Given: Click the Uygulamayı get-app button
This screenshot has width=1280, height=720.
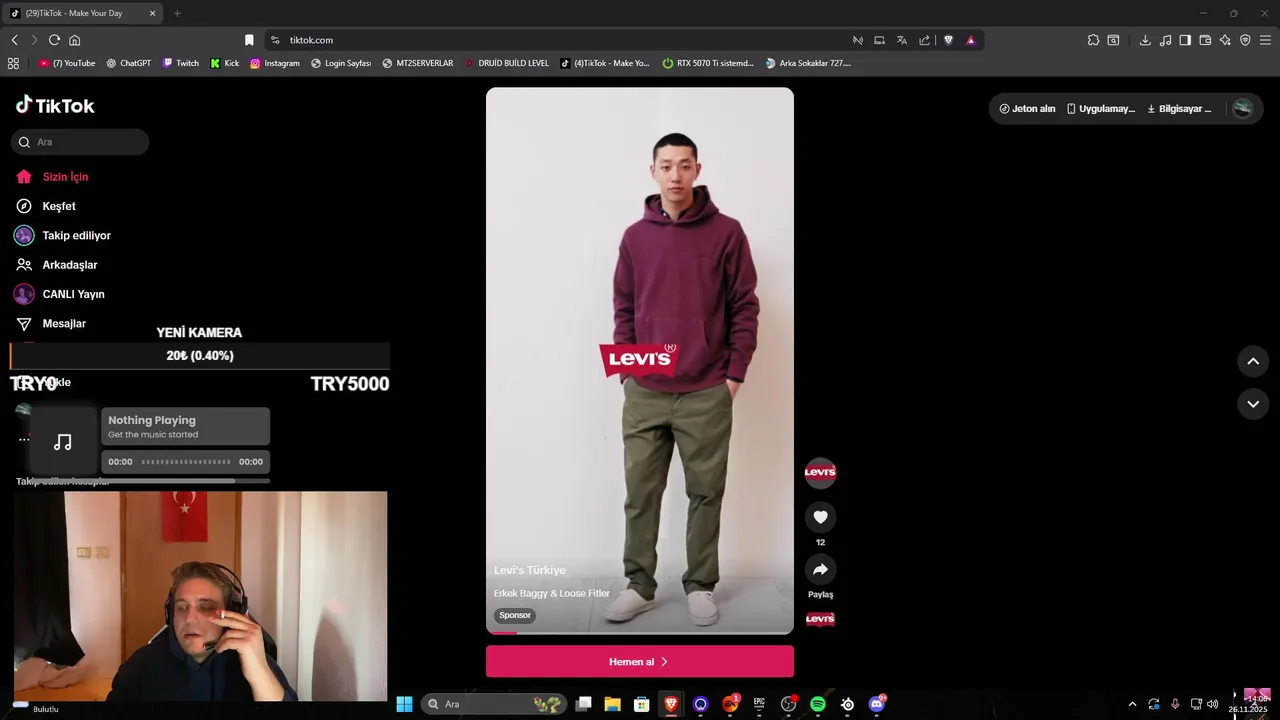Looking at the screenshot, I should click(1101, 109).
